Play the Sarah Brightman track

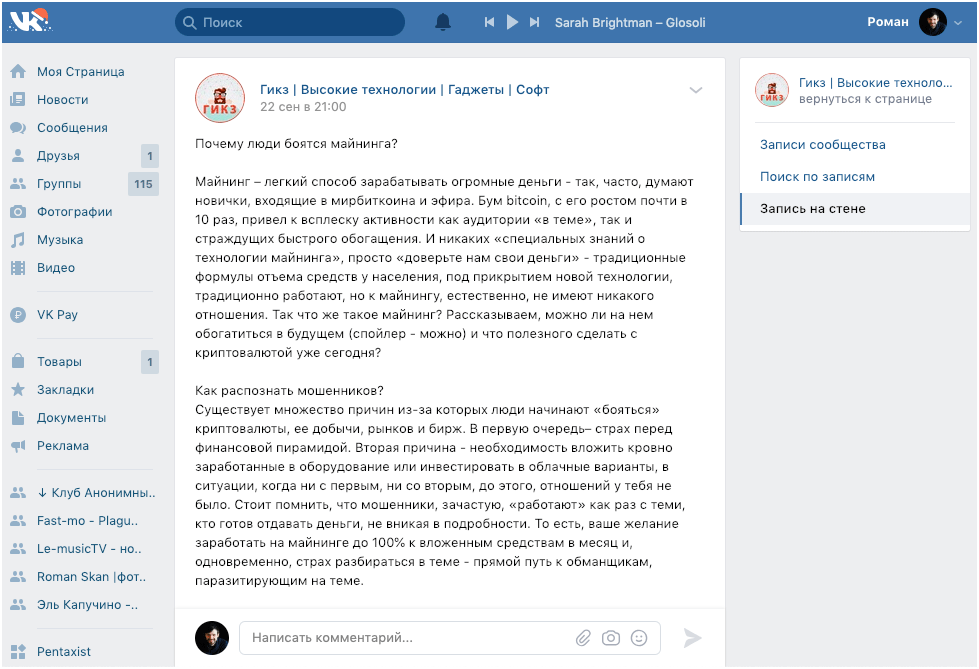point(512,22)
